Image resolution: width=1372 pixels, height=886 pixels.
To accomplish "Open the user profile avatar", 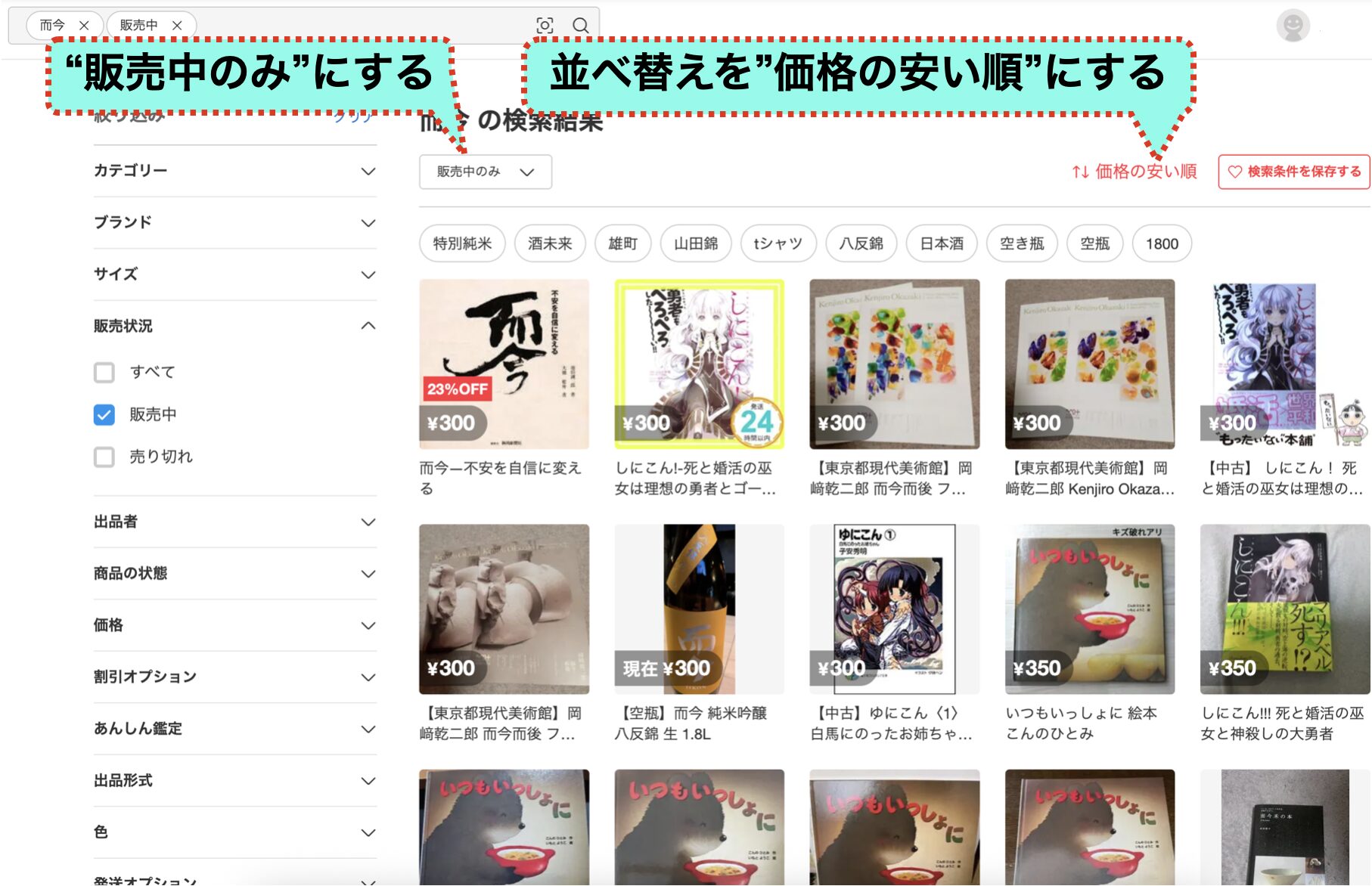I will 1293,26.
